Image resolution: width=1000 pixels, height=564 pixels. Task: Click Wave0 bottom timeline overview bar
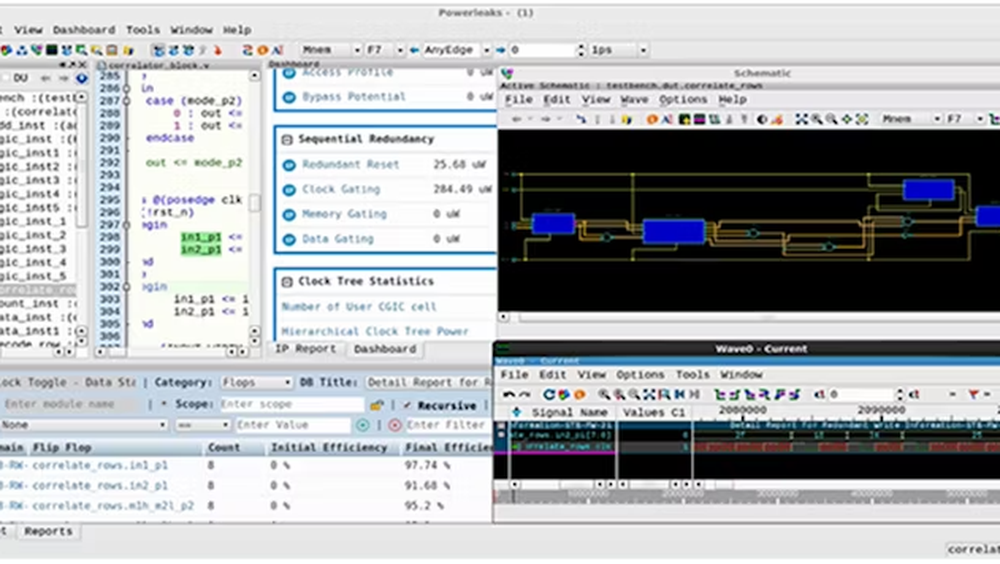(746, 496)
